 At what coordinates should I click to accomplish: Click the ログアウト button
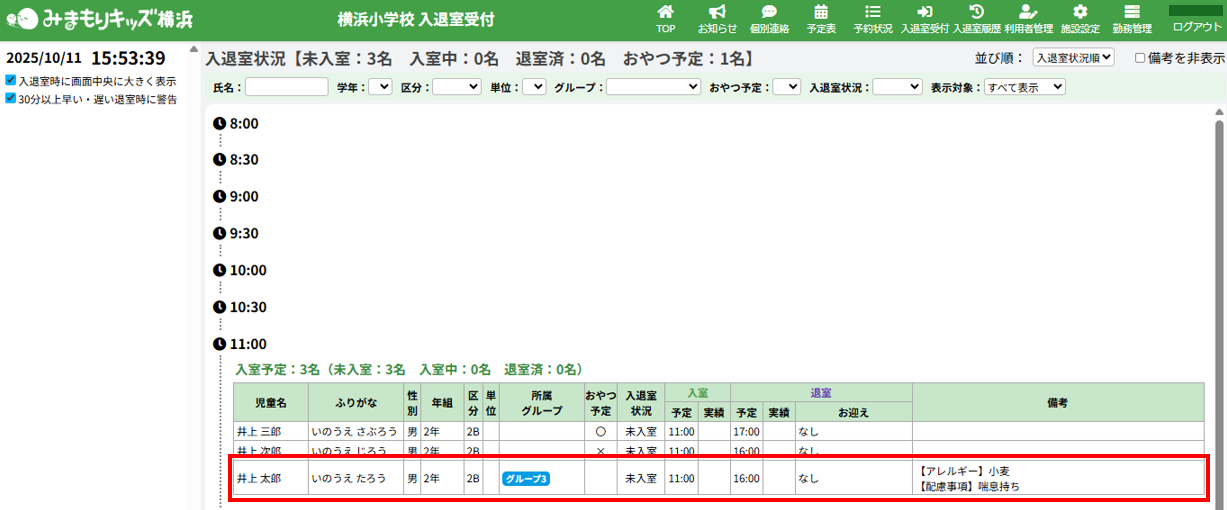click(x=1196, y=19)
